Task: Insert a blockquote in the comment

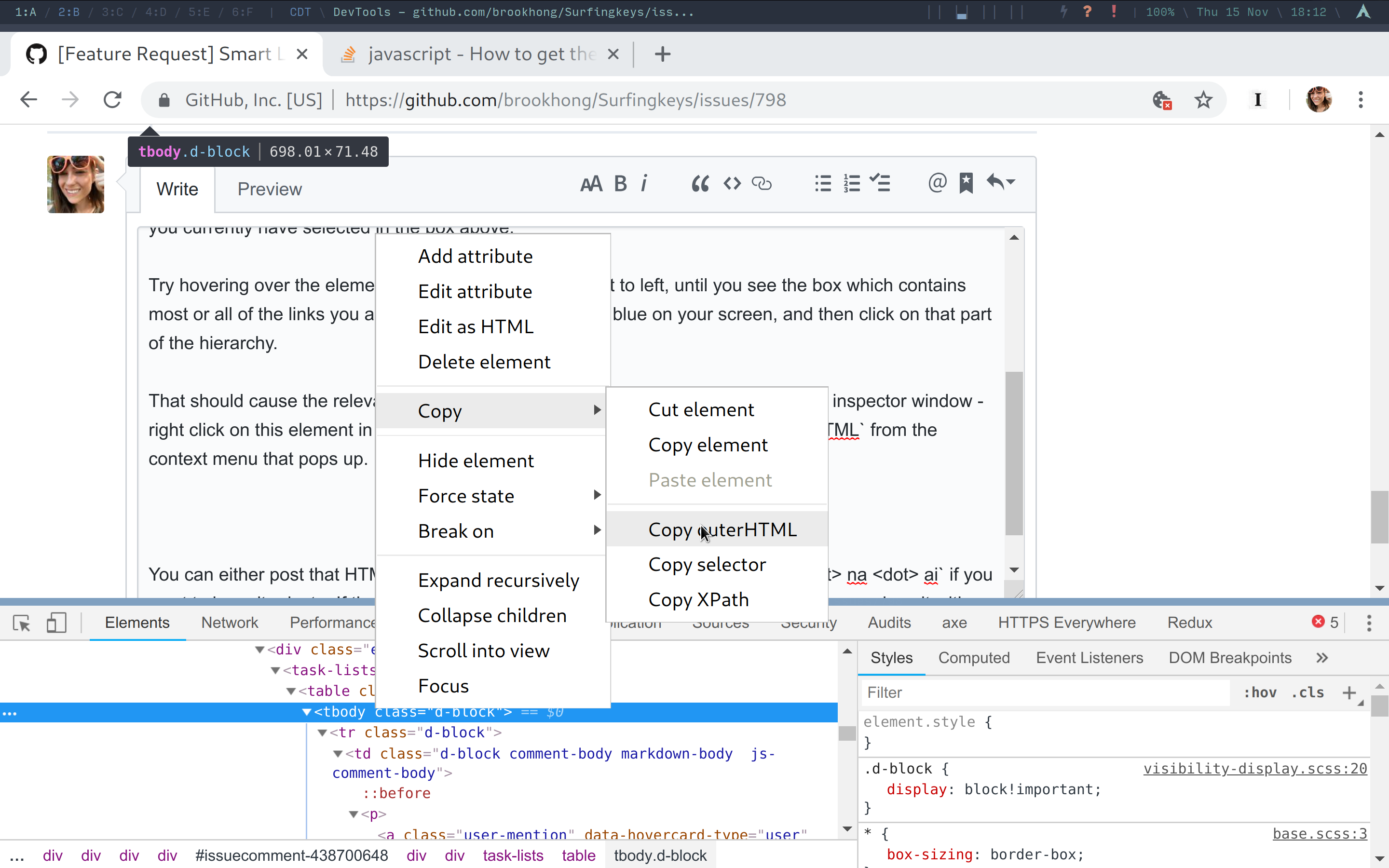Action: click(x=699, y=183)
